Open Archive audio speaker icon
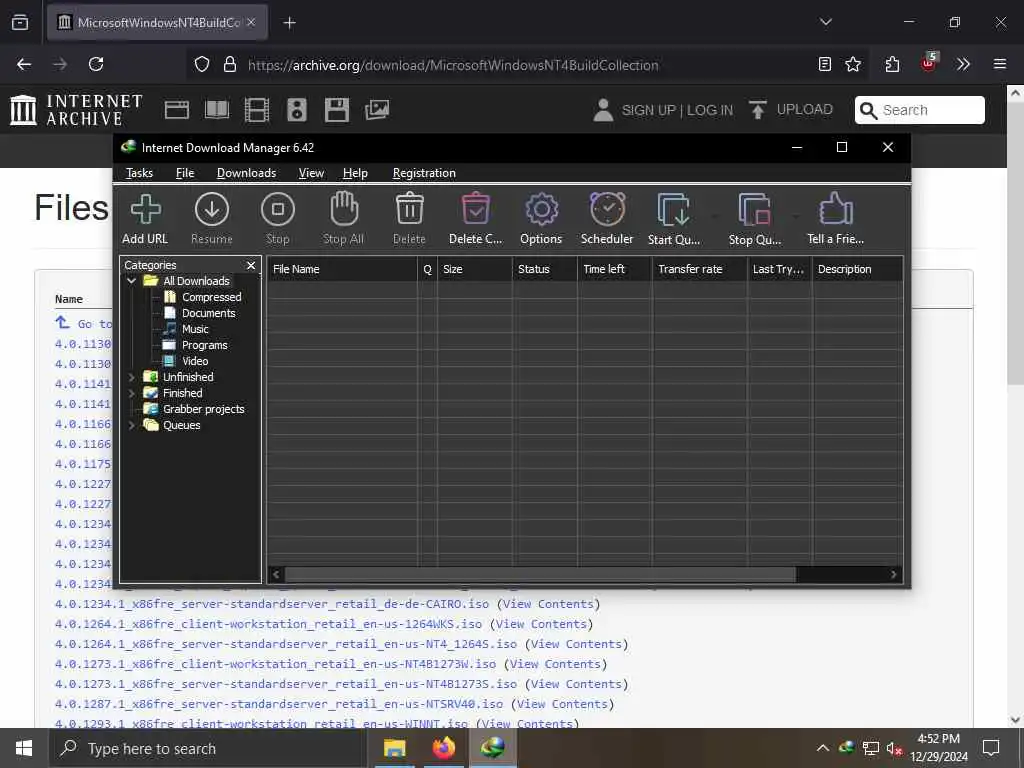Viewport: 1024px width, 768px height. pos(296,110)
